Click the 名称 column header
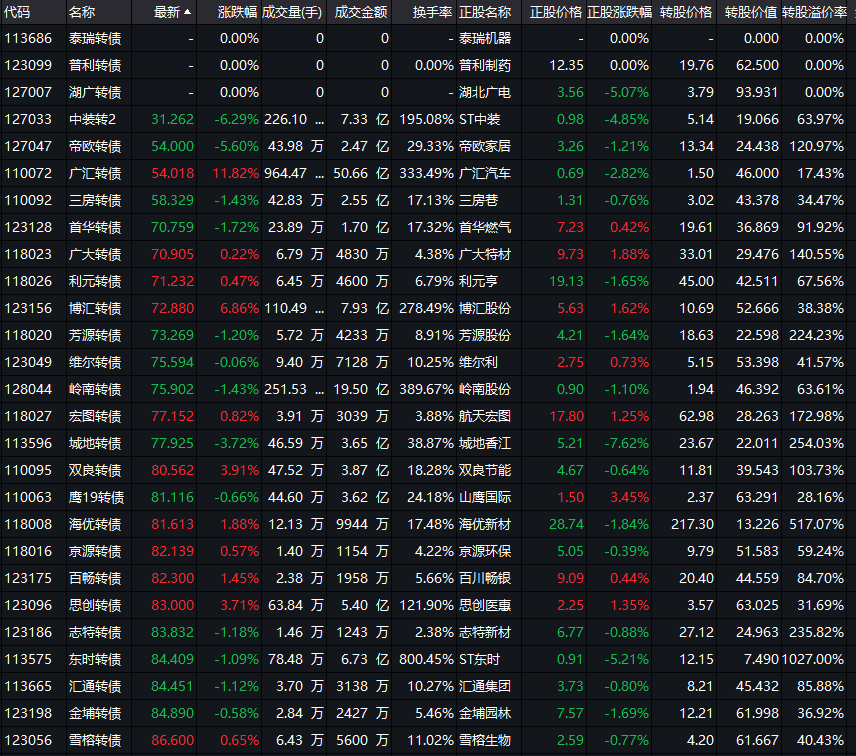Viewport: 856px width, 756px height. 82,12
